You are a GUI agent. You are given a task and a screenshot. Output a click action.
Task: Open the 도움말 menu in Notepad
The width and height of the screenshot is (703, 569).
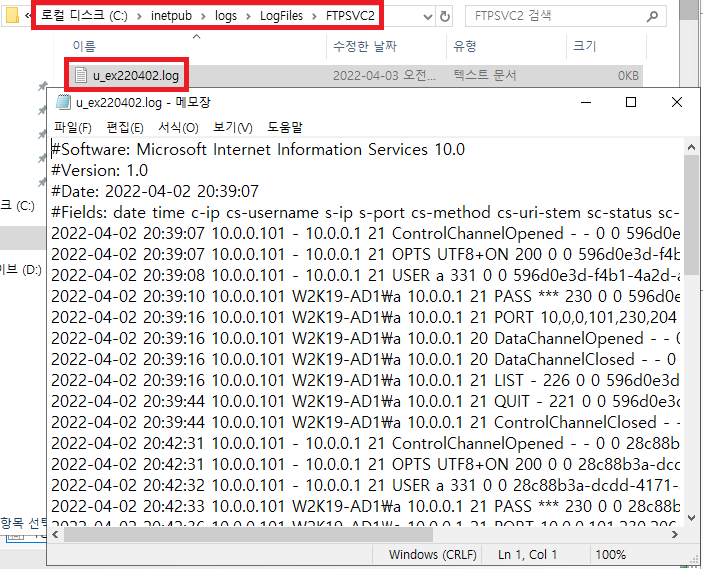click(x=285, y=128)
